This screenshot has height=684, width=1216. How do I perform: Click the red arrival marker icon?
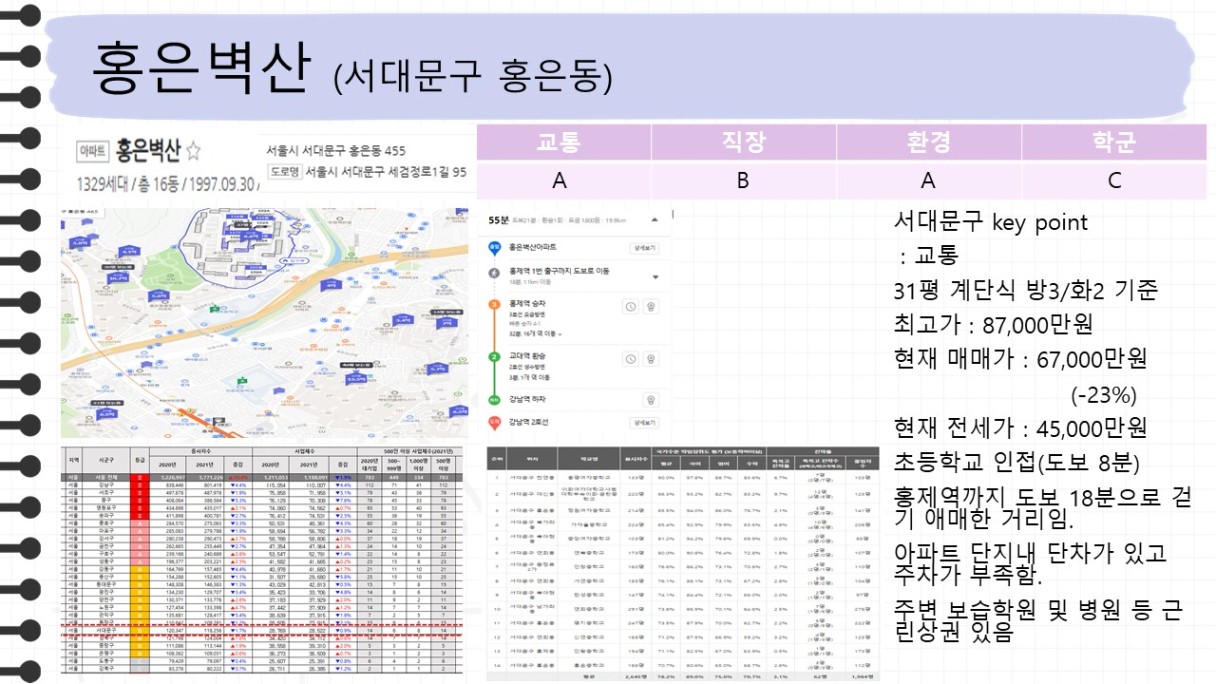tap(494, 423)
